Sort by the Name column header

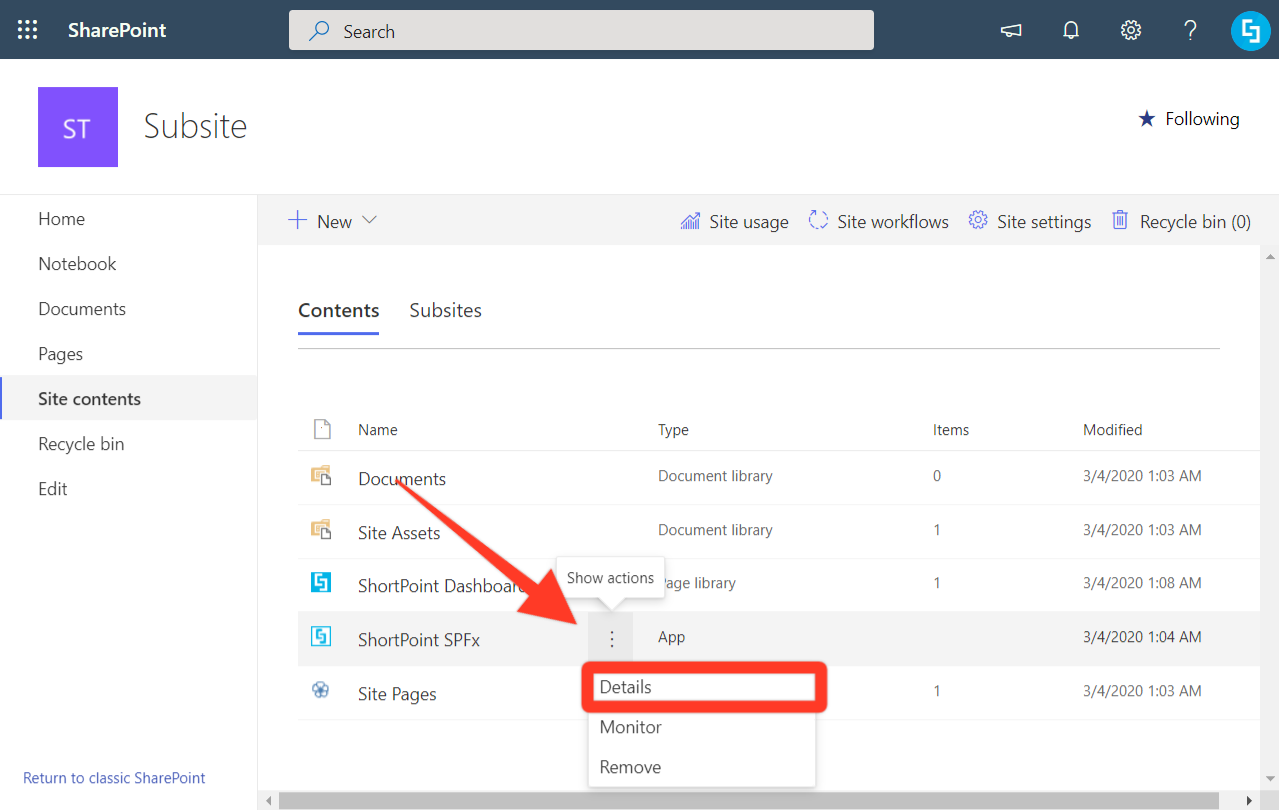click(378, 430)
